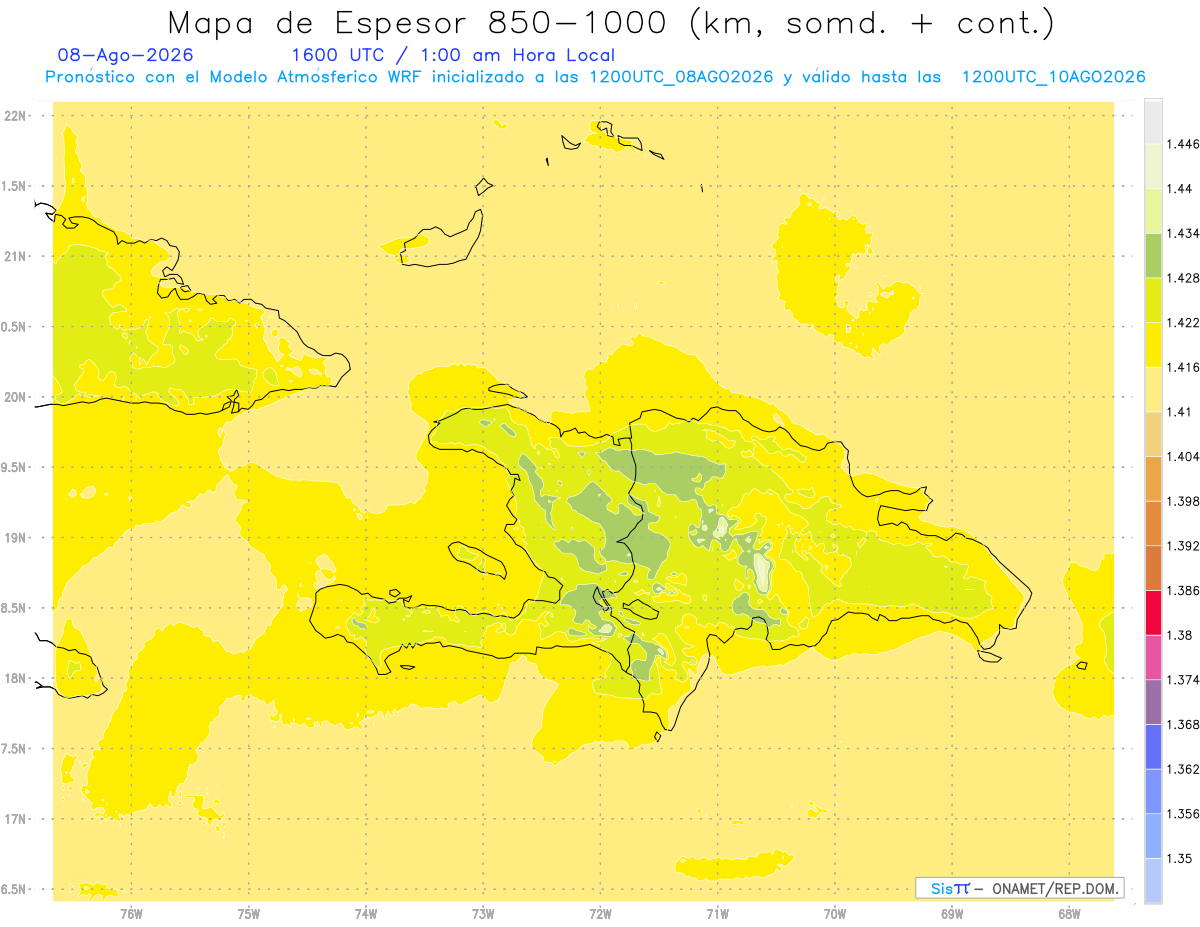Image resolution: width=1200 pixels, height=927 pixels.
Task: Click the legend value 1.392
Action: (x=1183, y=546)
